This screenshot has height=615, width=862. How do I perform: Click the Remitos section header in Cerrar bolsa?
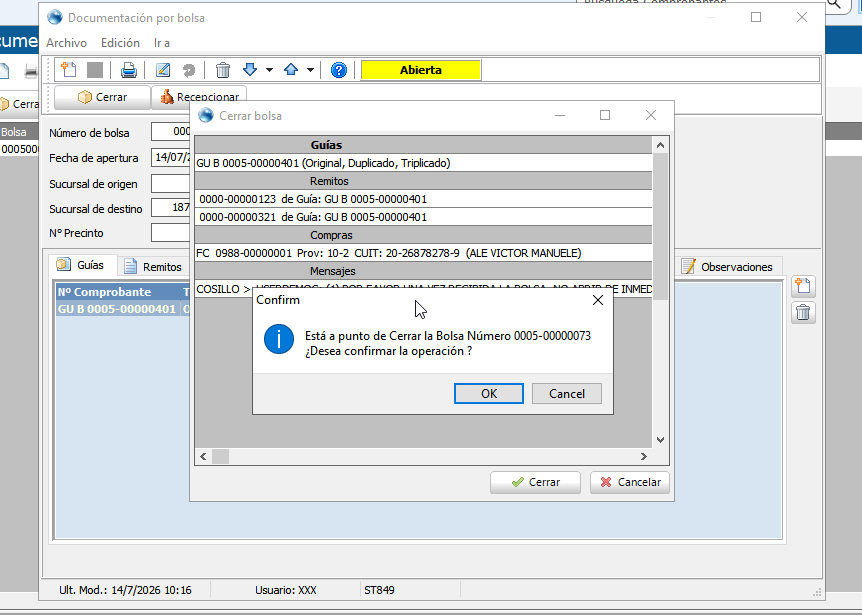click(423, 181)
